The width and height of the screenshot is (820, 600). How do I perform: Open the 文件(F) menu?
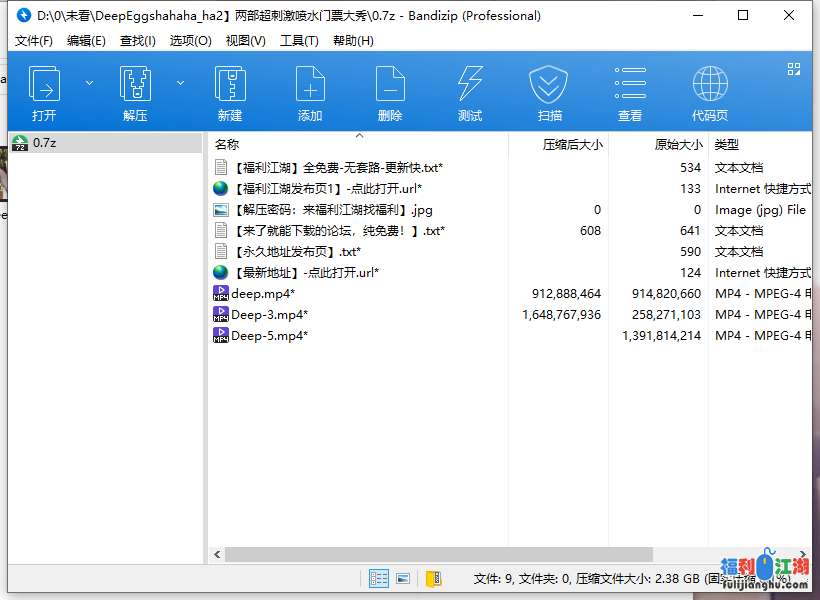[x=34, y=41]
